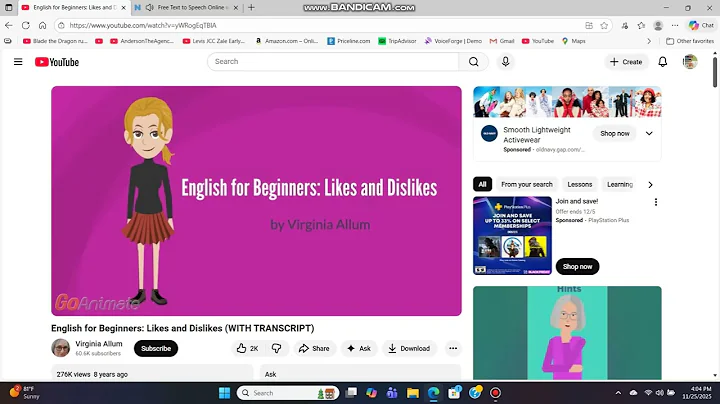Subscribe to Virginia Allum channel
Screen dimensions: 720x404
point(156,348)
